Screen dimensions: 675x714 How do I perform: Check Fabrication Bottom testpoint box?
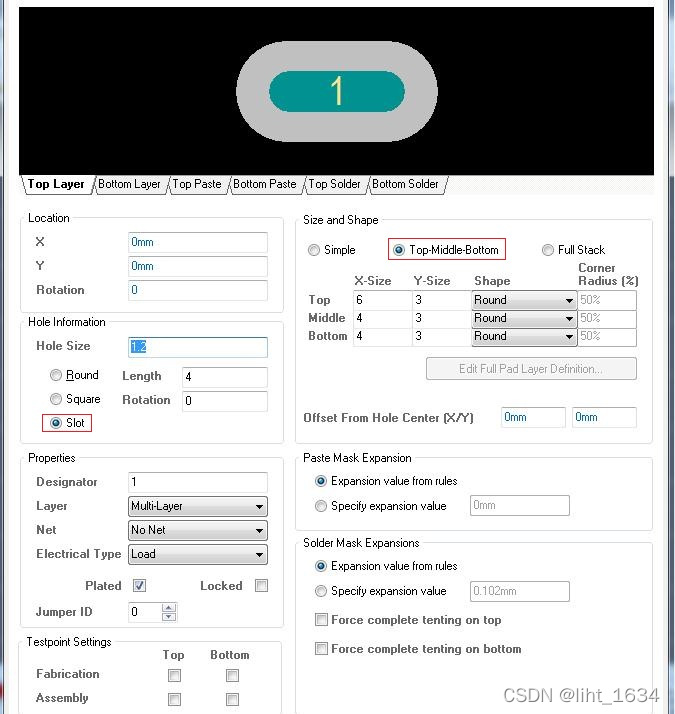(x=232, y=675)
